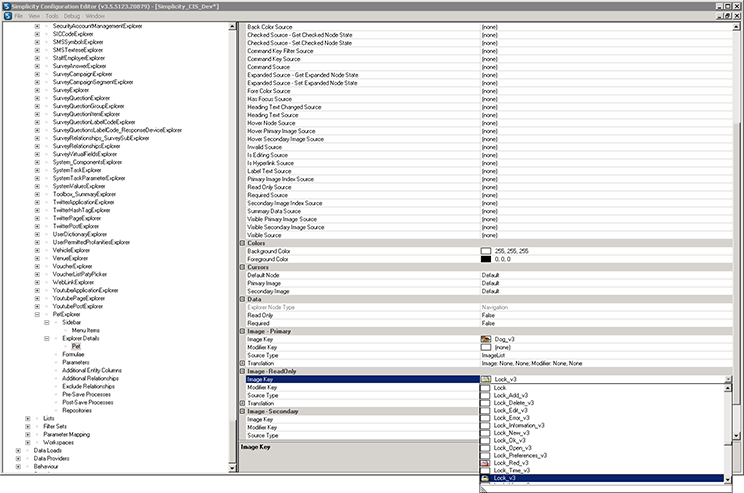The image size is (744, 493).
Task: Open the Tools menu
Action: coord(50,17)
